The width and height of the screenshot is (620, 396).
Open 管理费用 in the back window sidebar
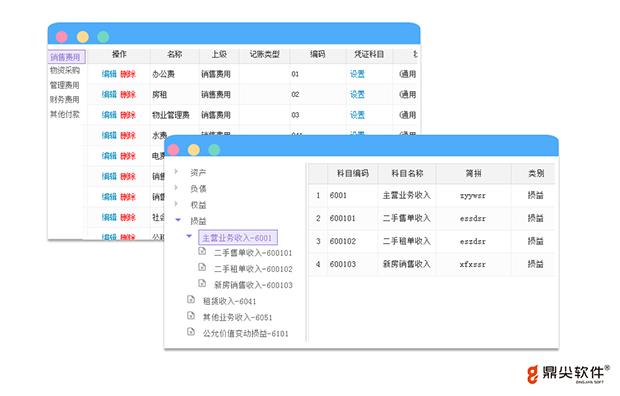coord(65,85)
